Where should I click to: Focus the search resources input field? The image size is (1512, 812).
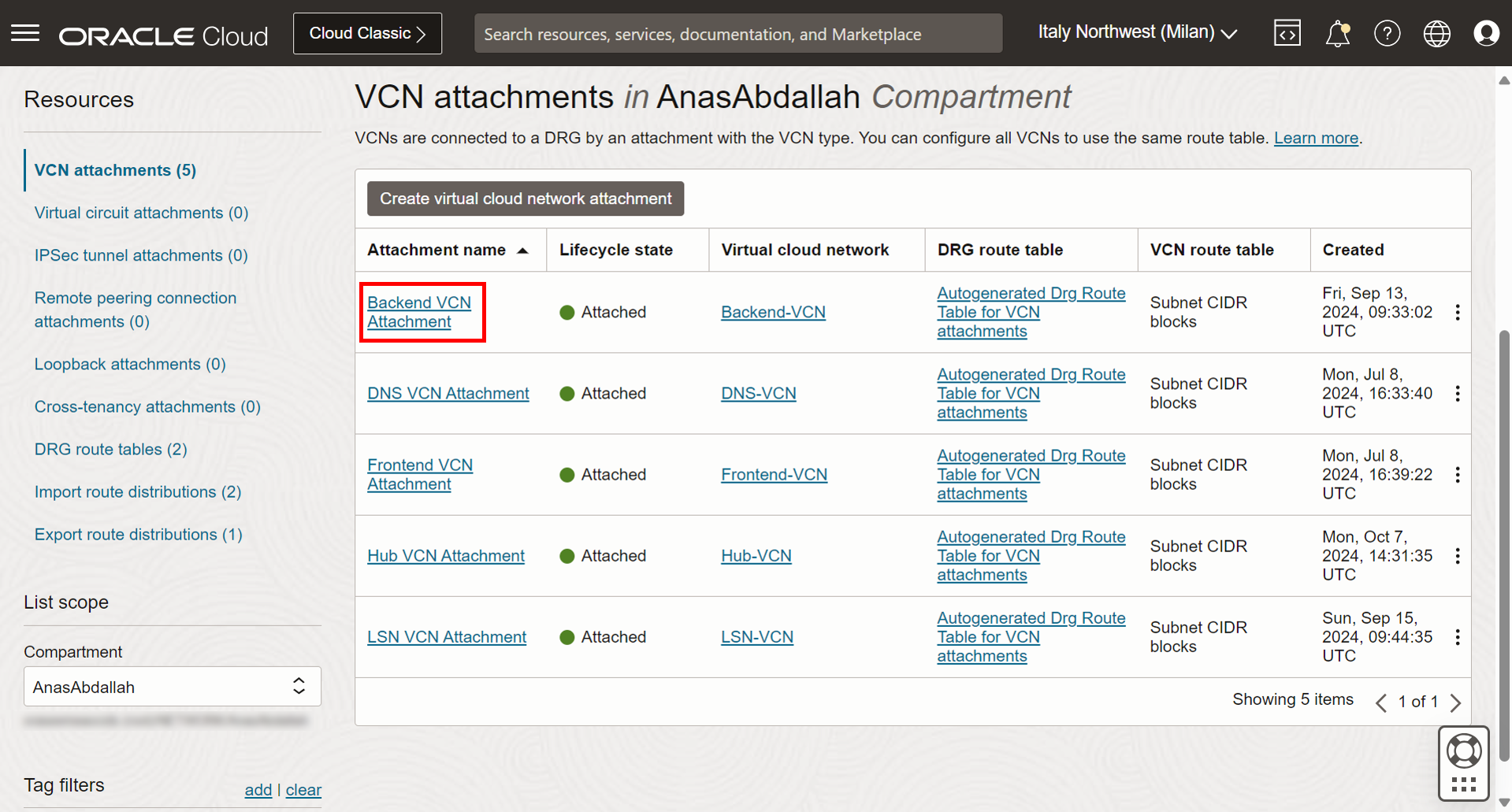point(738,34)
